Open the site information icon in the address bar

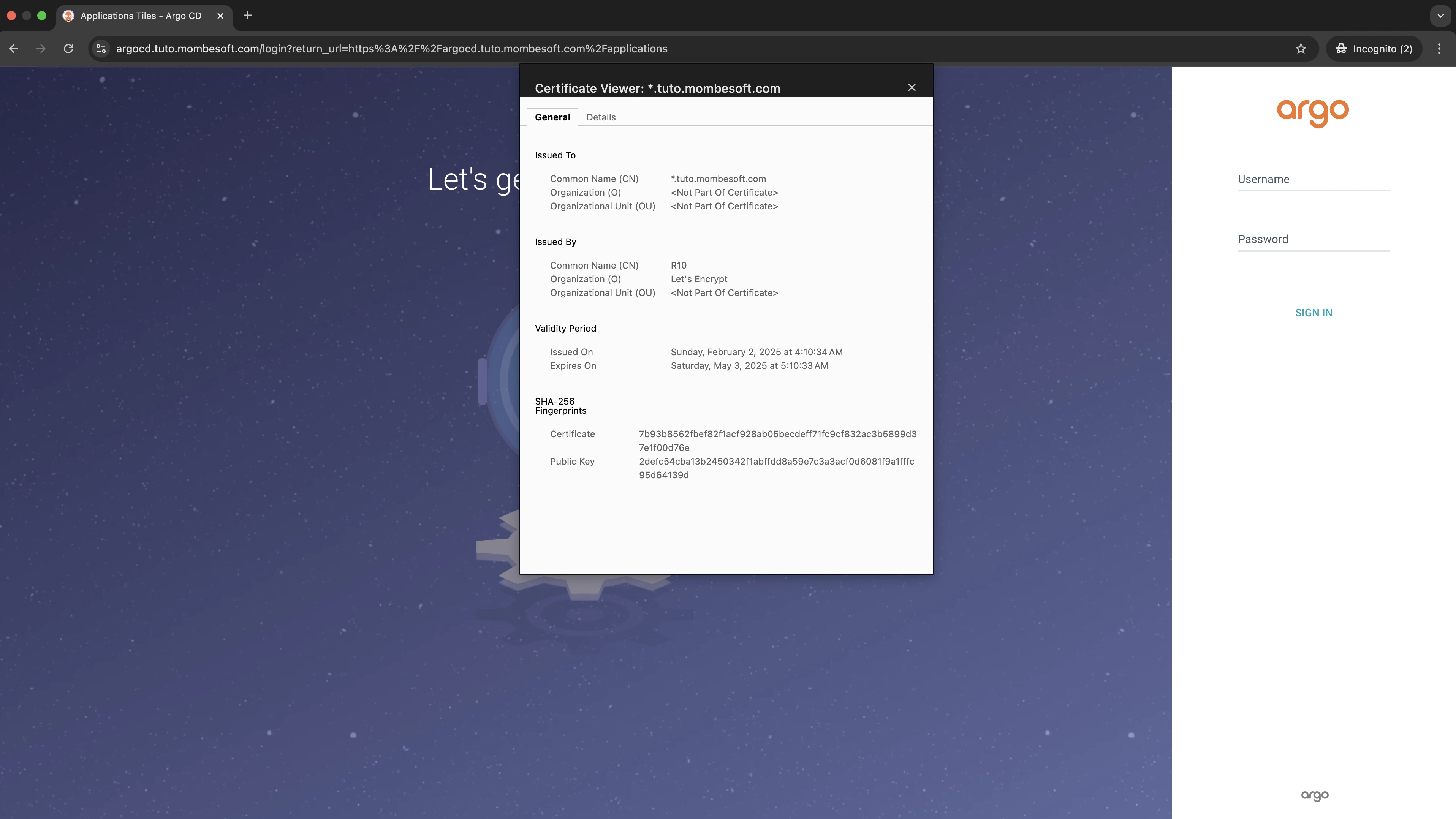101,49
